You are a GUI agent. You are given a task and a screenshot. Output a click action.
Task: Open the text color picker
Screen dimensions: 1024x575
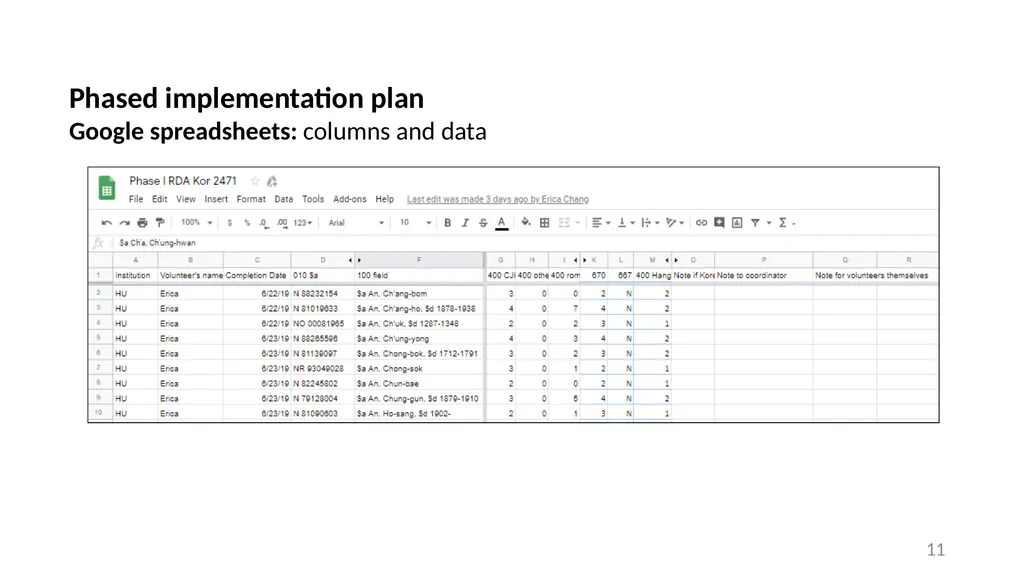tap(502, 223)
